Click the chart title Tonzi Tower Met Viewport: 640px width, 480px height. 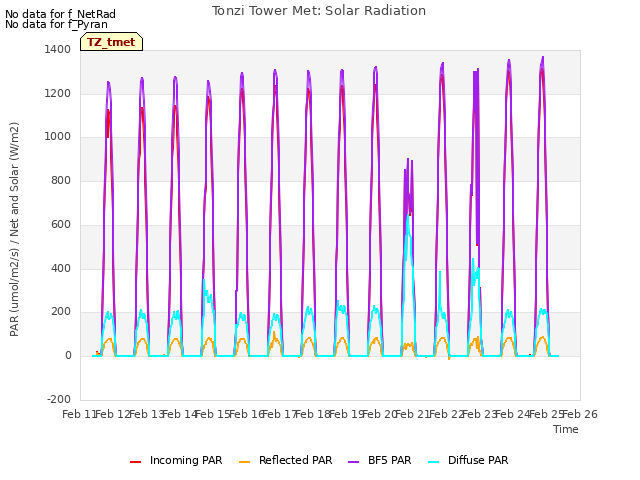(319, 11)
